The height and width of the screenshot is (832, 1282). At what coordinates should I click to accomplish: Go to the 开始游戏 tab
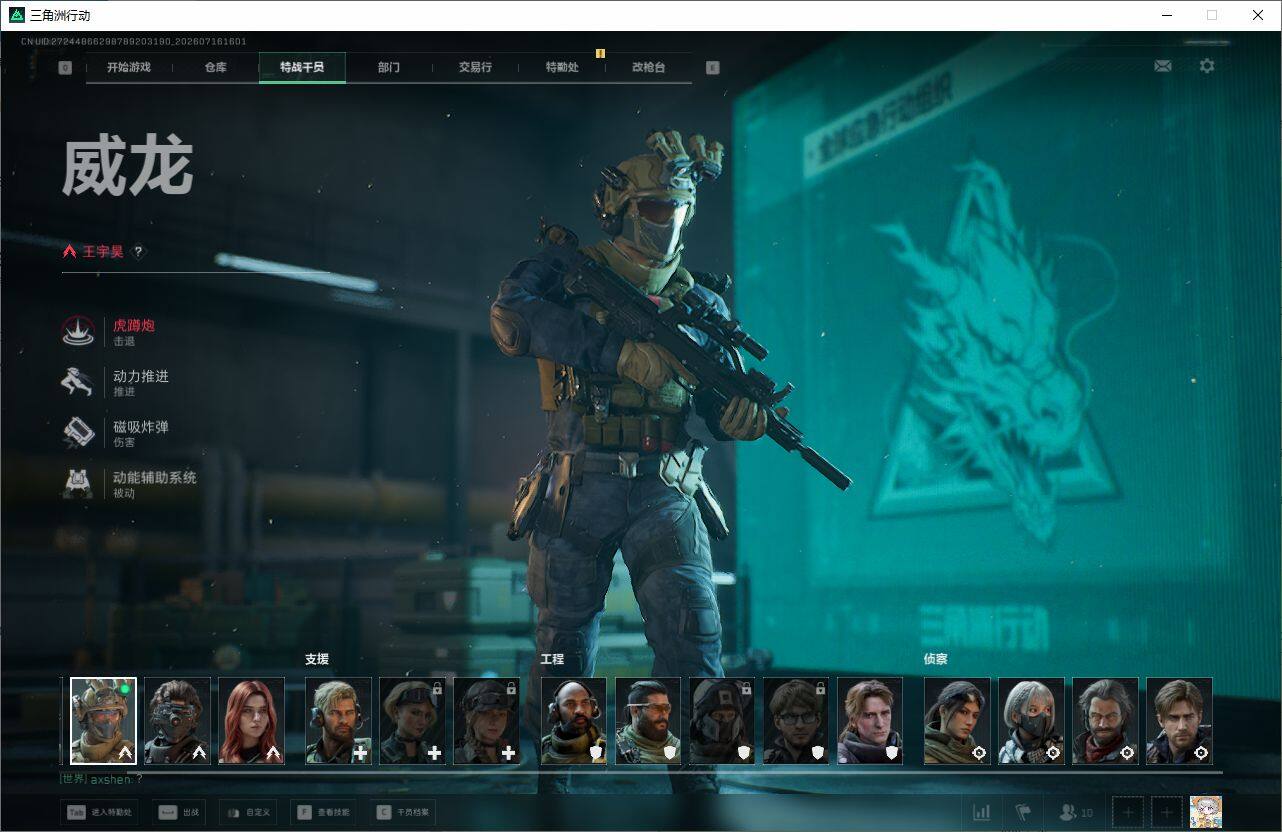[x=129, y=68]
